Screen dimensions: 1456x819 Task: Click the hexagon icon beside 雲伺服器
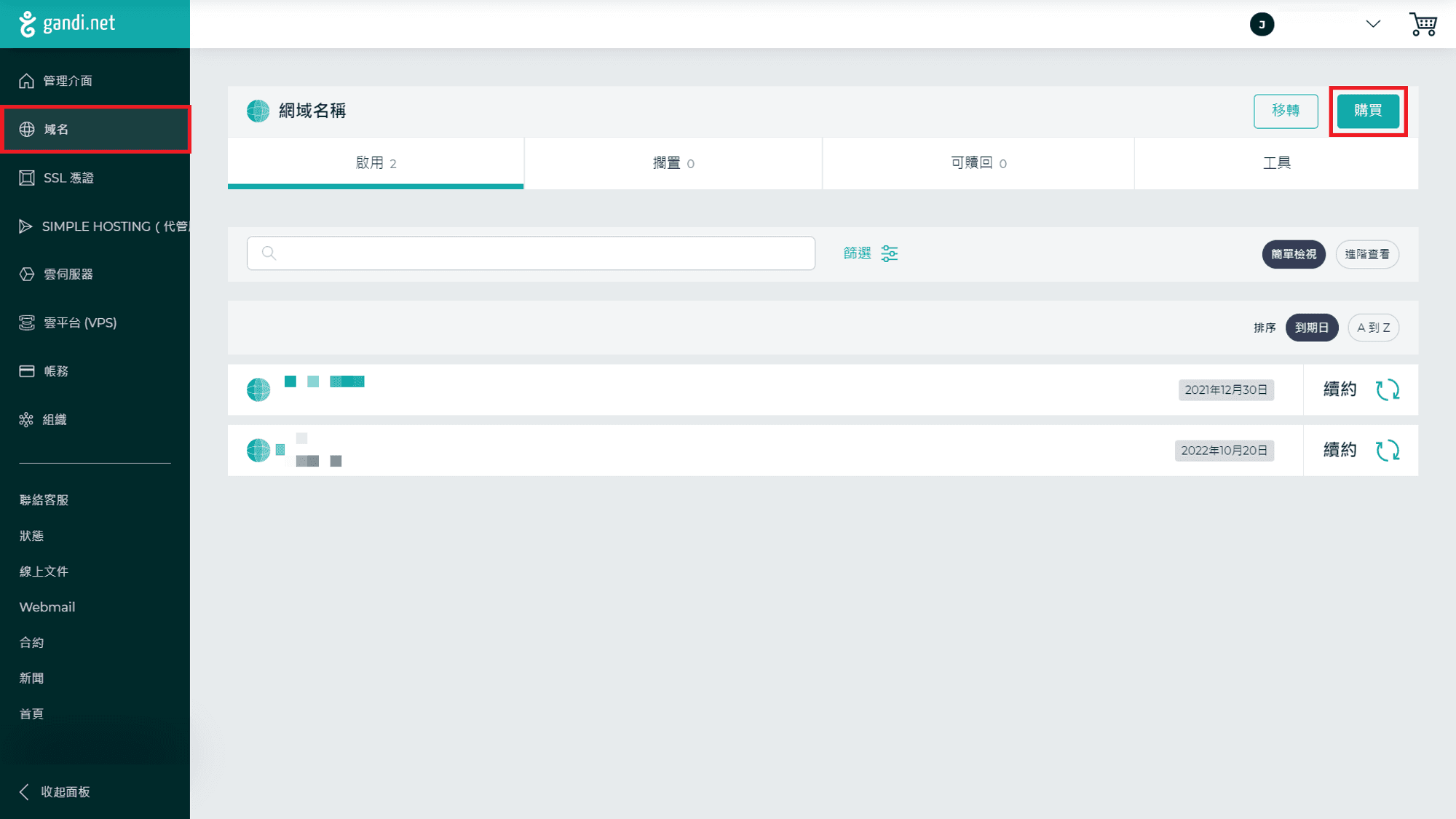point(27,274)
